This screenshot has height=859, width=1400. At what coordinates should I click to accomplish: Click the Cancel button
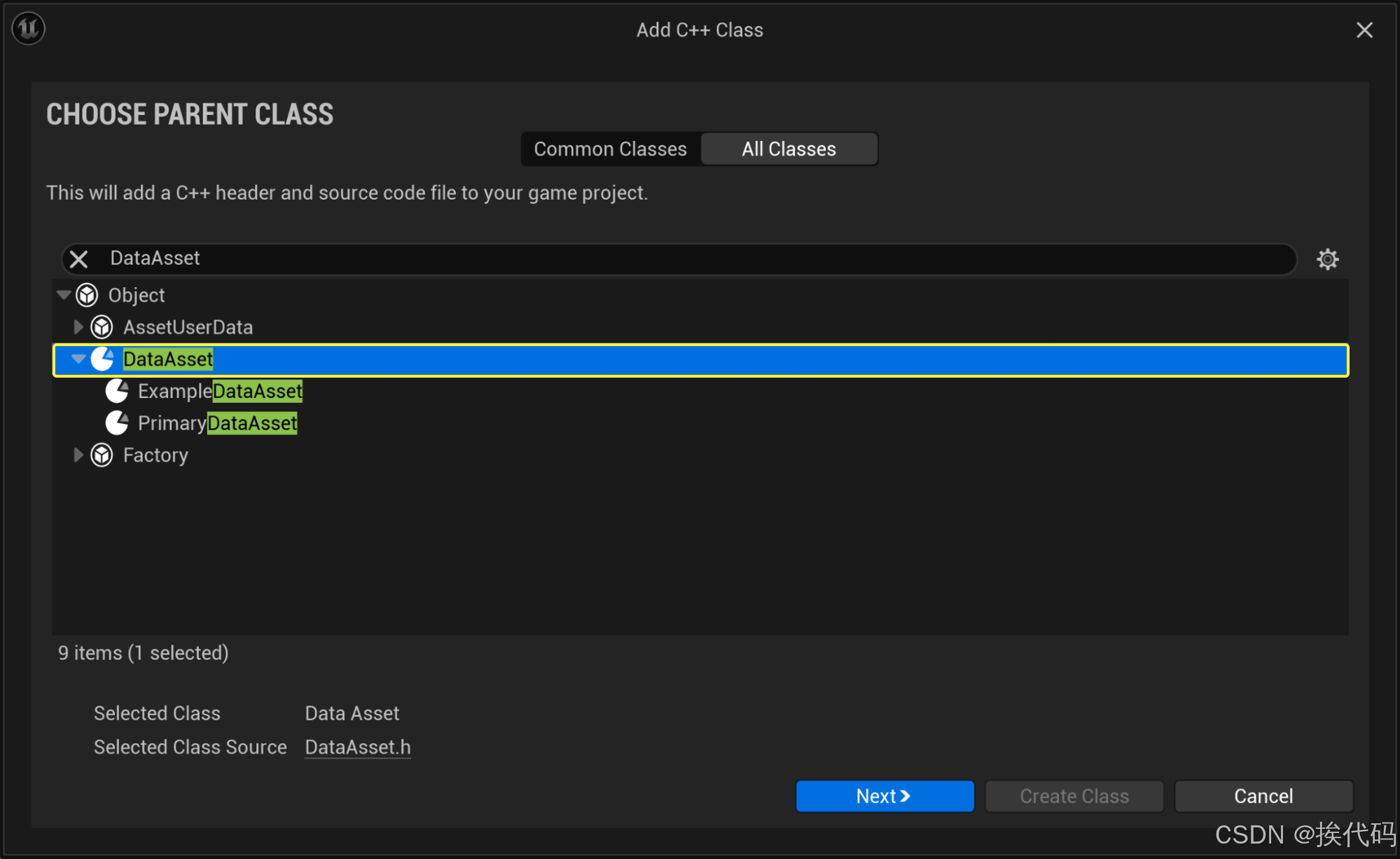[1263, 796]
